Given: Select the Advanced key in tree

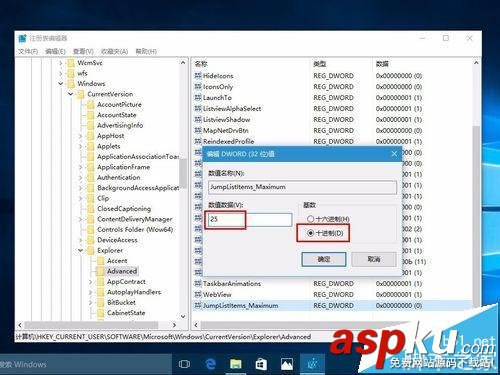Looking at the screenshot, I should click(122, 271).
